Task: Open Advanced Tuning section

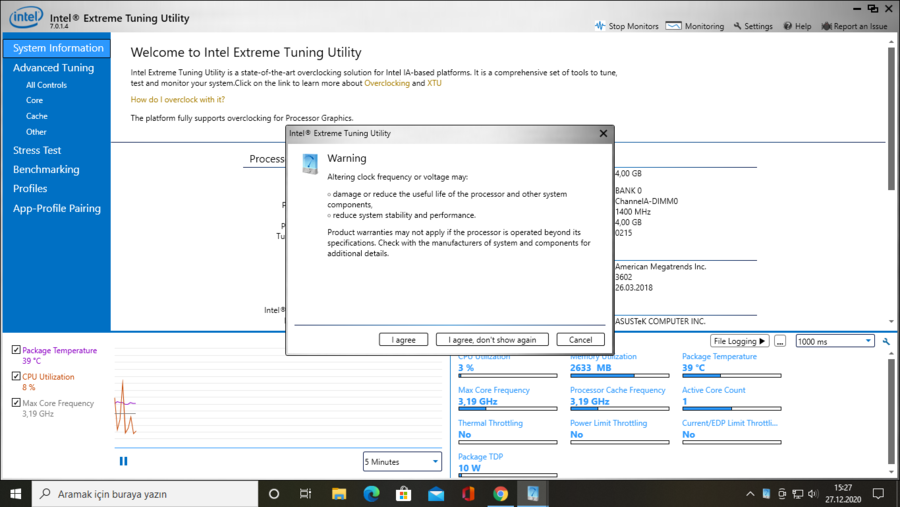Action: pos(53,68)
